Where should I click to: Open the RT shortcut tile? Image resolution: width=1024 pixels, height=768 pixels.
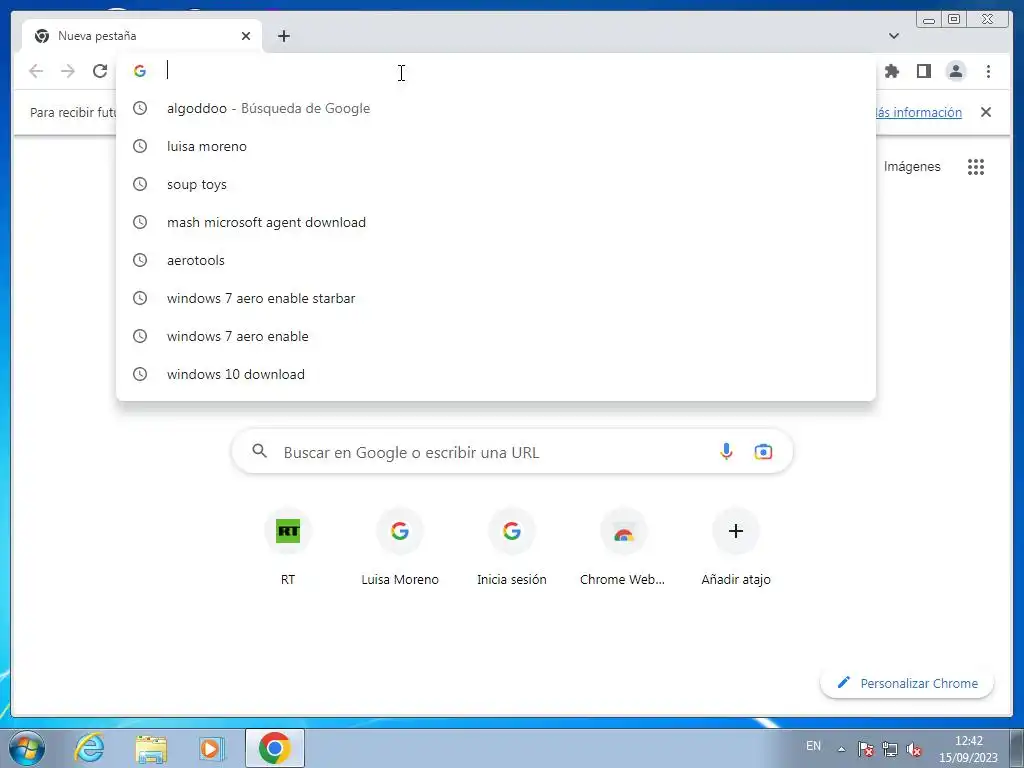tap(288, 548)
